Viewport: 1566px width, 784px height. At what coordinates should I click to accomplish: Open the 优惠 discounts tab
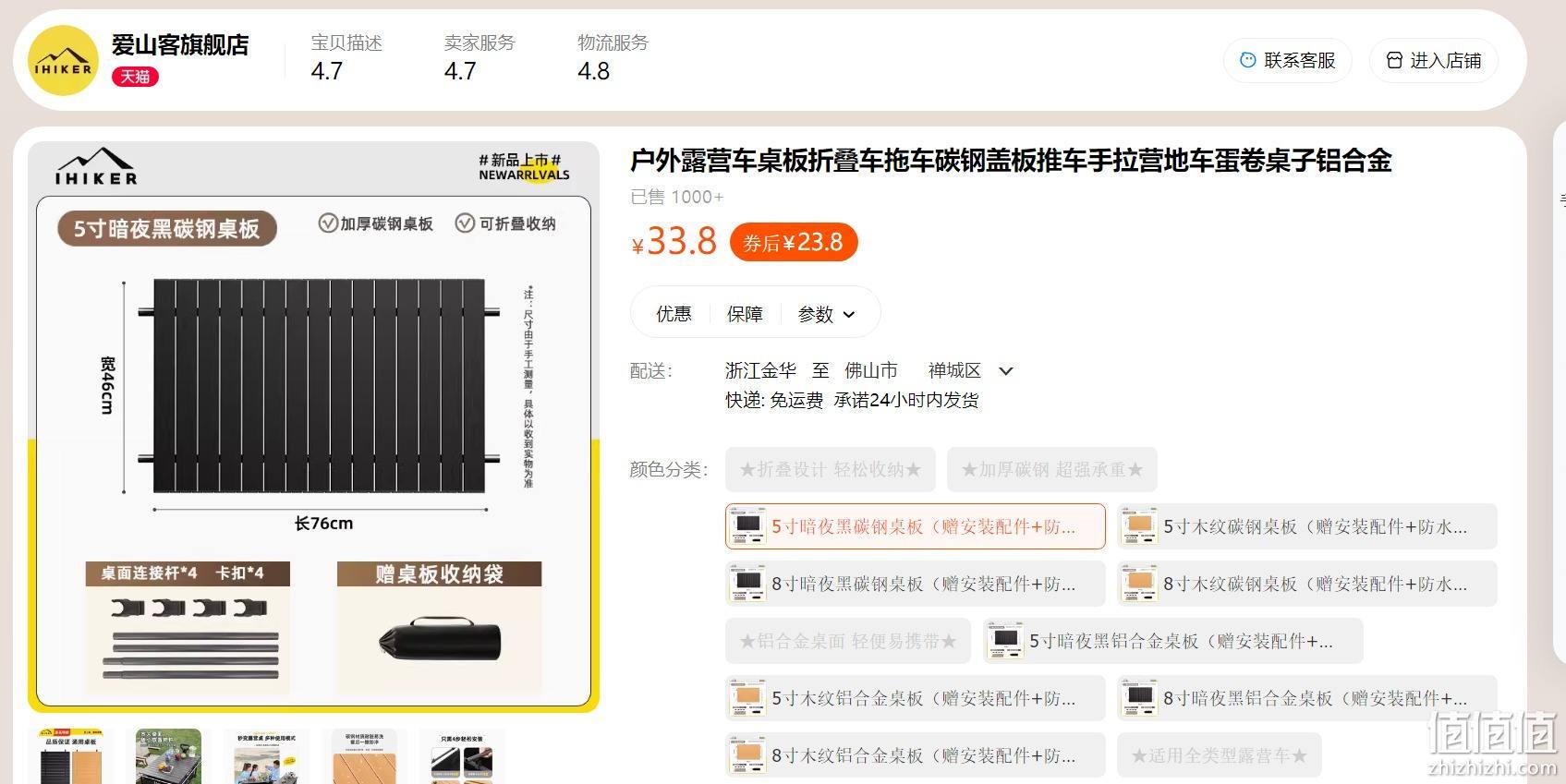point(674,314)
